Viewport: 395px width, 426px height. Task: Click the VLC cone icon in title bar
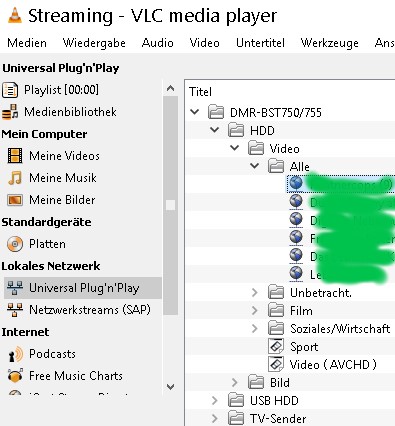coord(15,15)
